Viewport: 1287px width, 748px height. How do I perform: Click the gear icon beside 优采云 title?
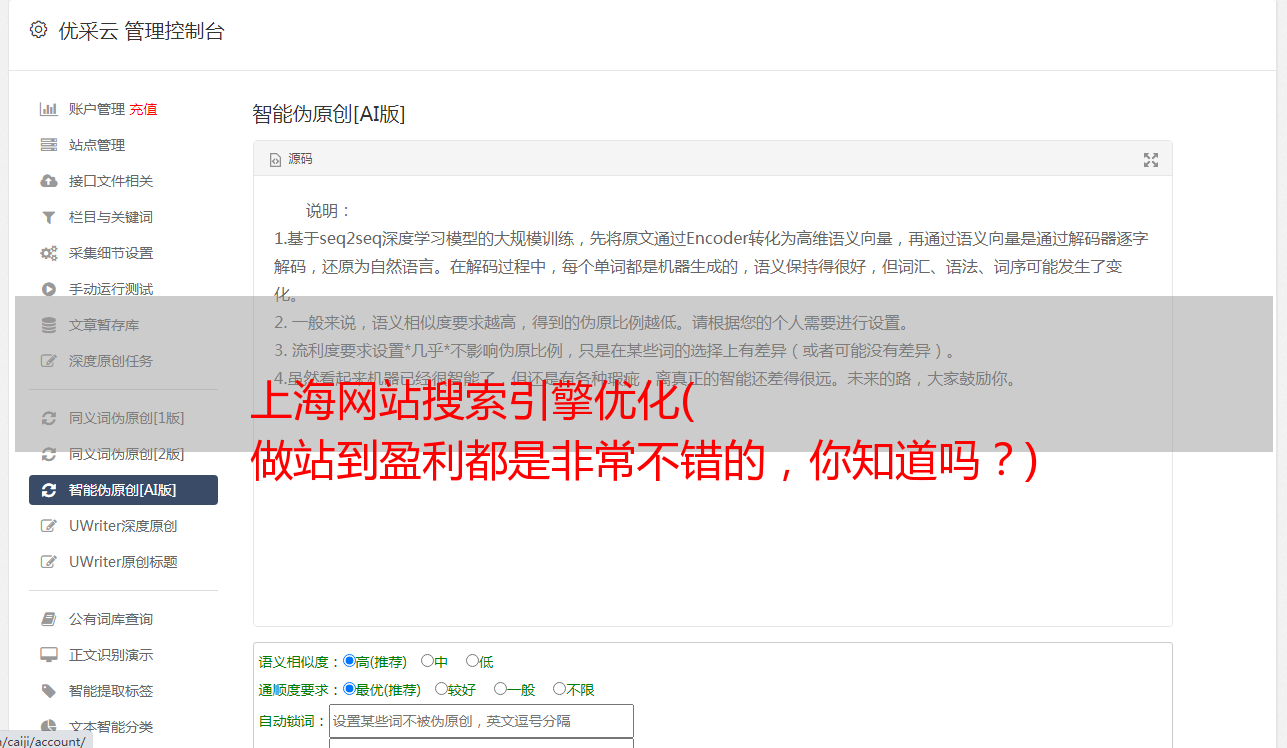39,30
